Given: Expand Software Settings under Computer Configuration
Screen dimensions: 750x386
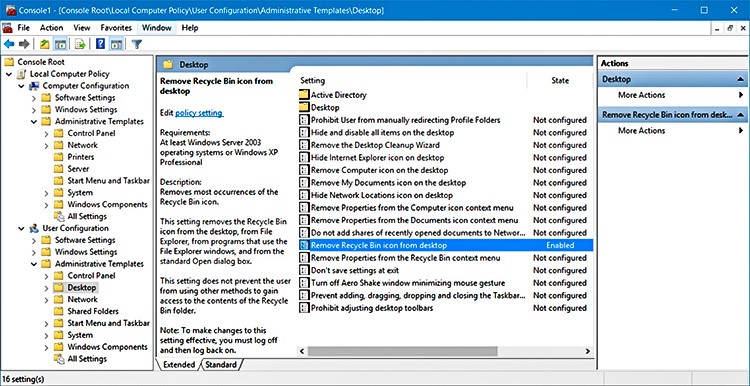Looking at the screenshot, I should 34,98.
